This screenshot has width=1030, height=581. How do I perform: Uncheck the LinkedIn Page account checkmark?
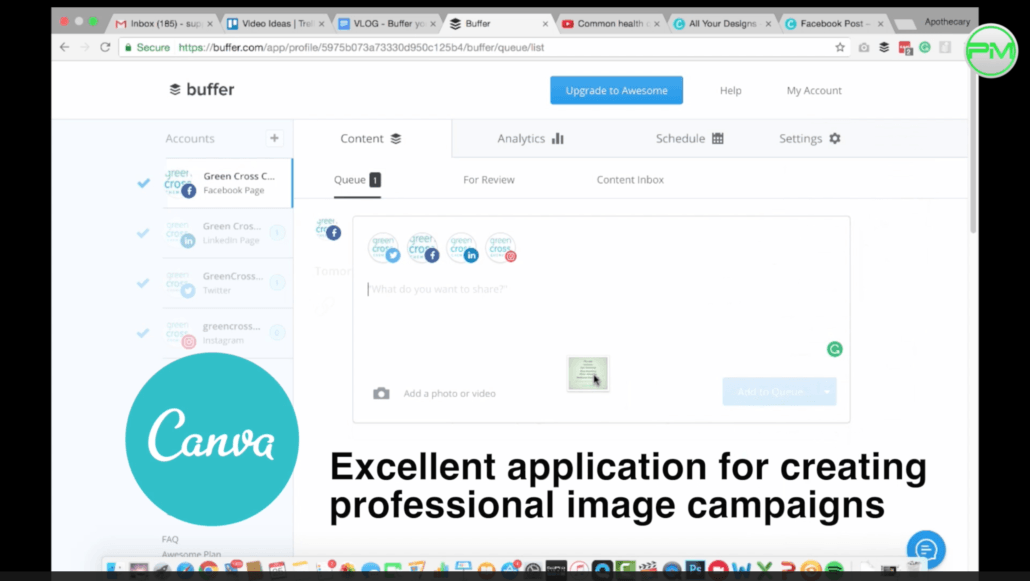(143, 233)
